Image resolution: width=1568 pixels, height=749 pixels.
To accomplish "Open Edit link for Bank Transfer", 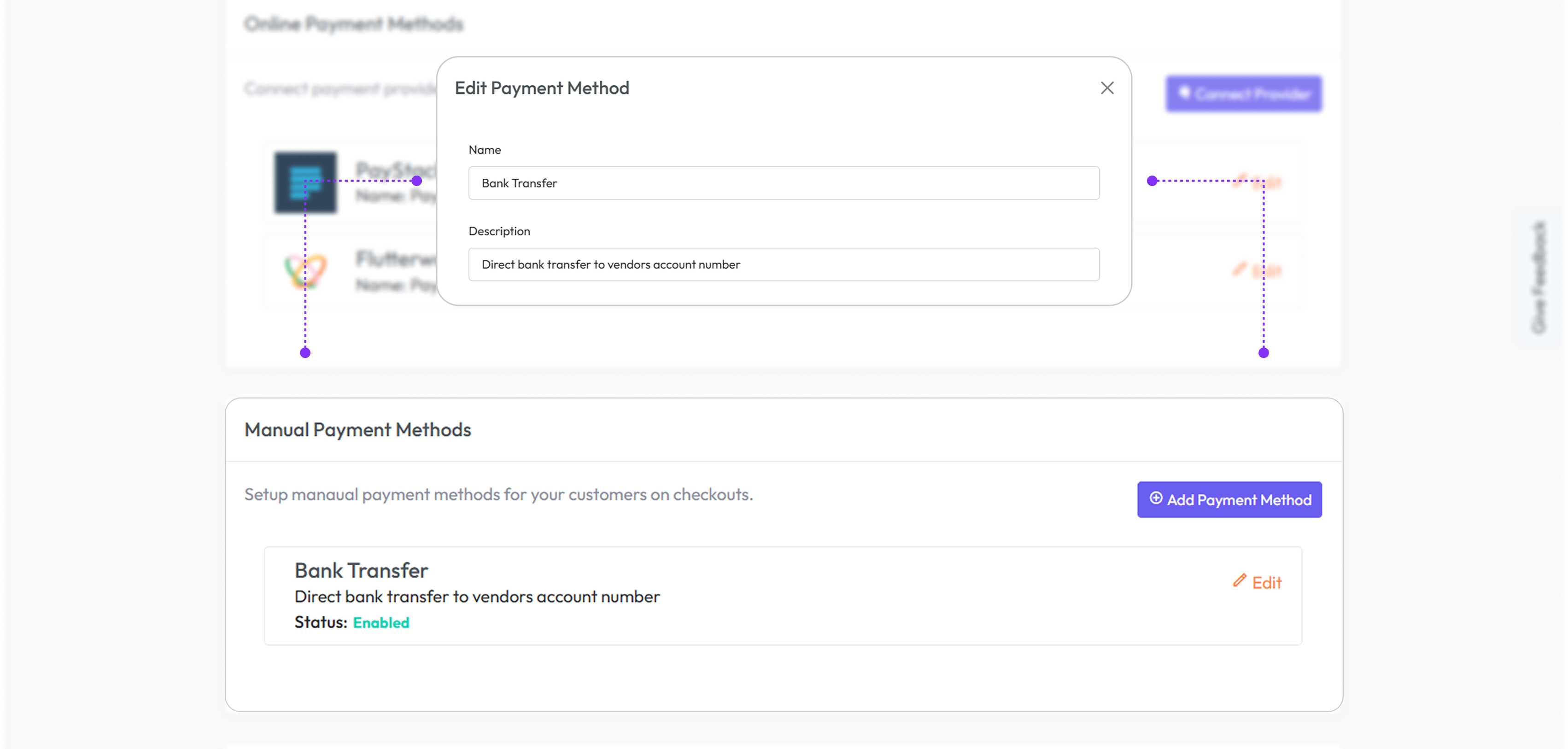I will pos(1266,583).
